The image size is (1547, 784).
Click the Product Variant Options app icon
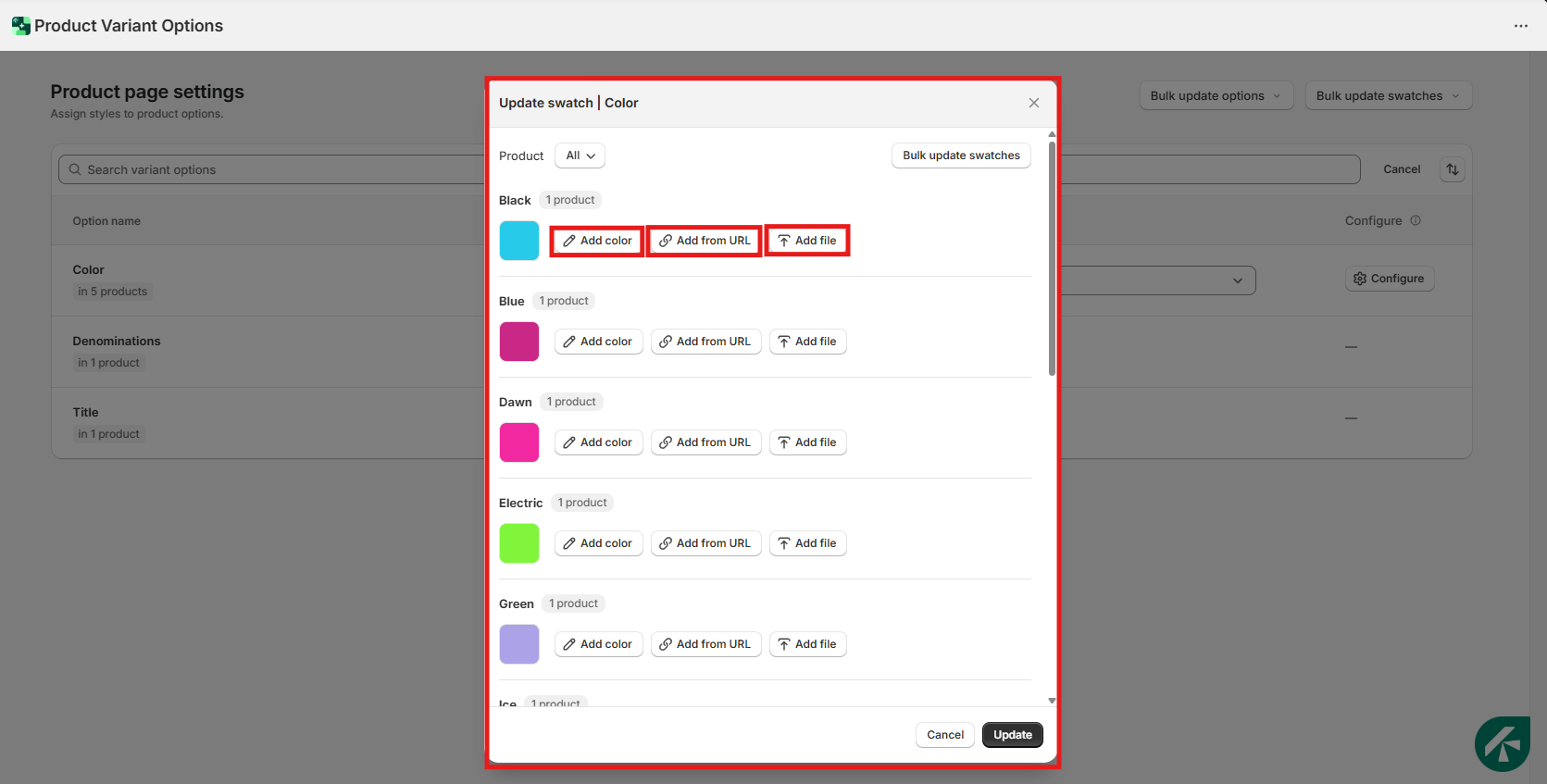coord(20,26)
